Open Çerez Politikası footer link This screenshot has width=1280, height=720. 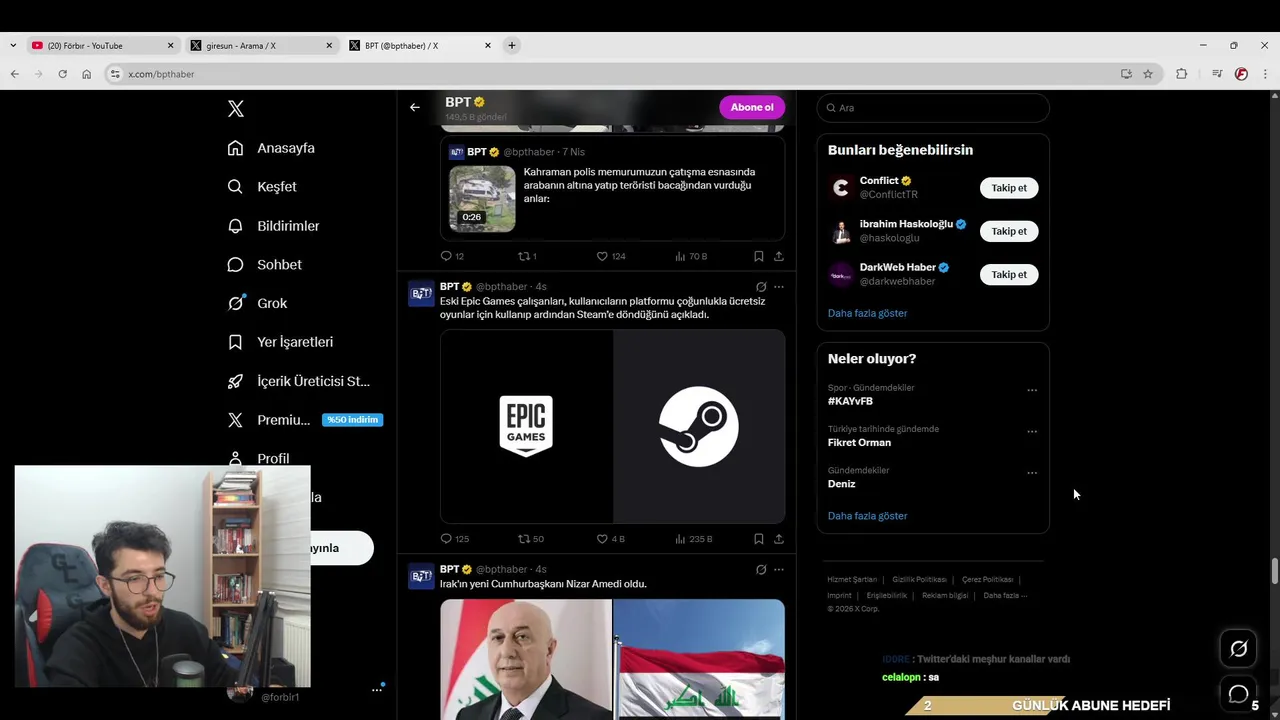(988, 580)
